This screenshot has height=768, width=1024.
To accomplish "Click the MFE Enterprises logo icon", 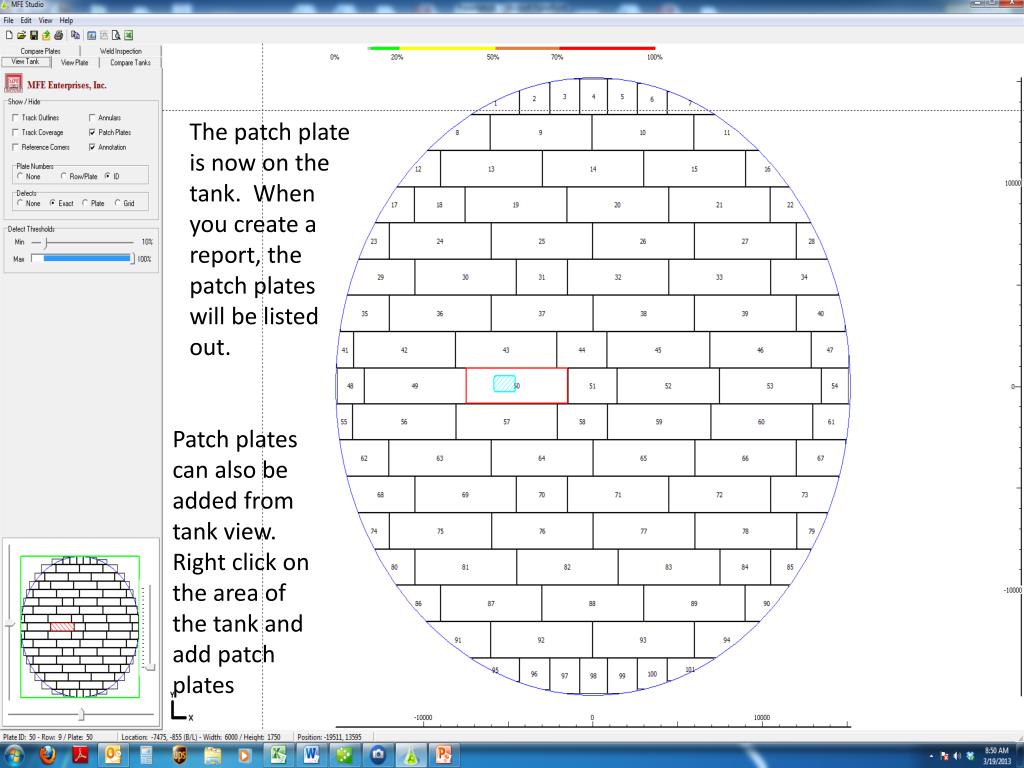I will [13, 84].
